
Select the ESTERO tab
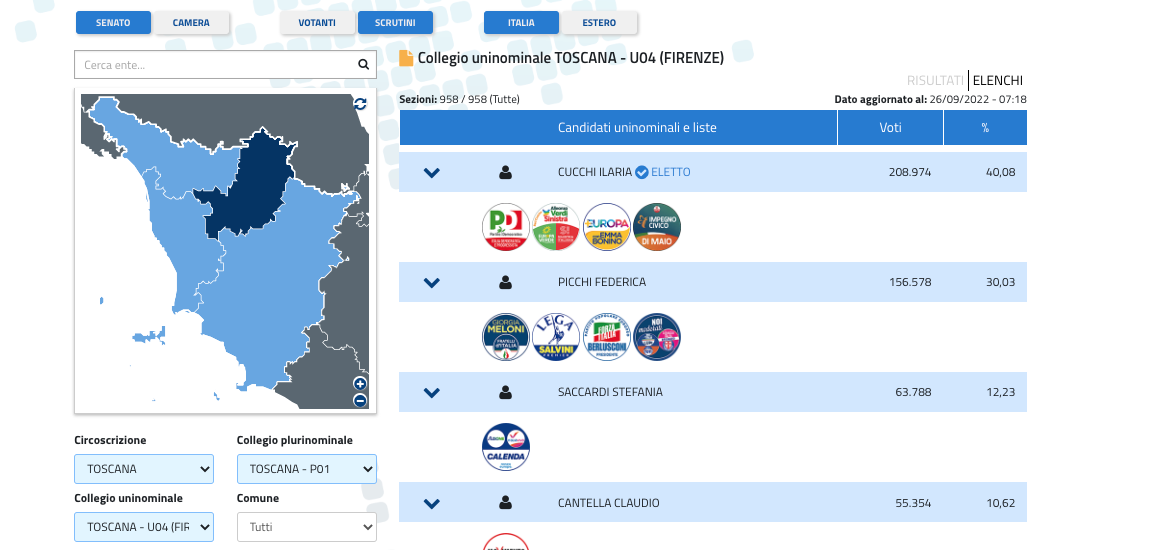599,23
